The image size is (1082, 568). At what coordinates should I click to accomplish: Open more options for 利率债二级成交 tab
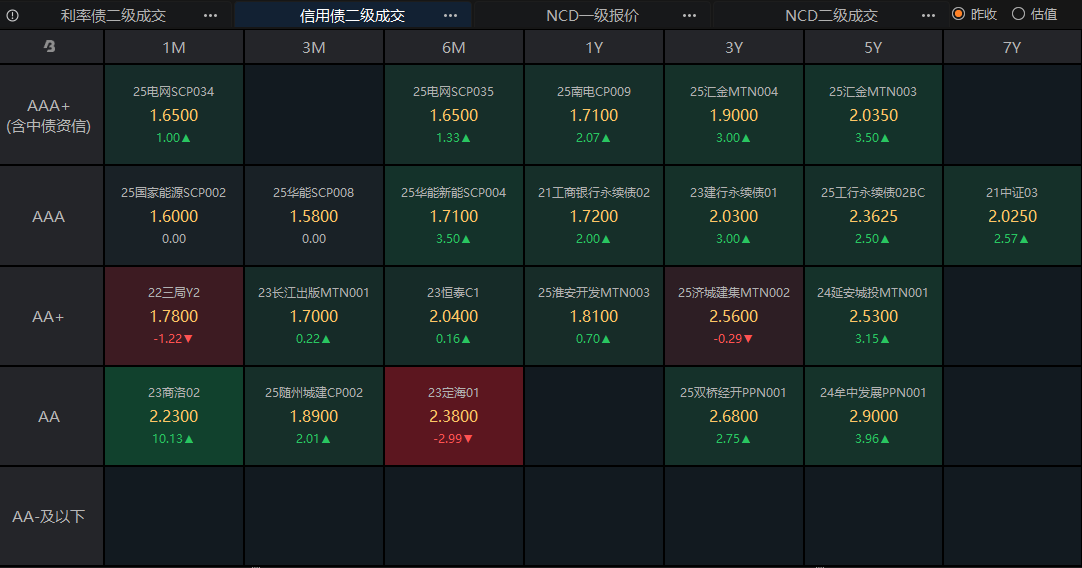pos(210,15)
